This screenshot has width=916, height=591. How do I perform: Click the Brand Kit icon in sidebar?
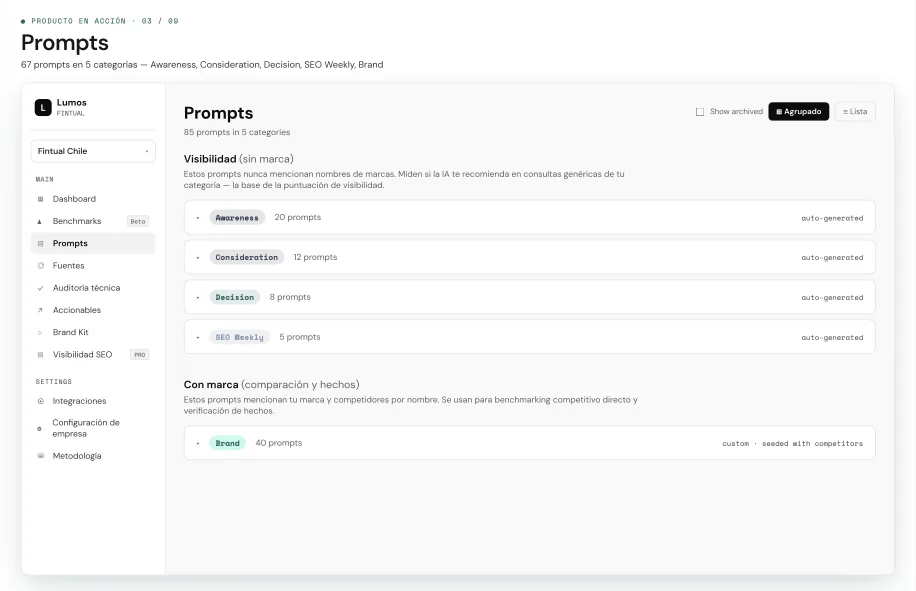40,332
